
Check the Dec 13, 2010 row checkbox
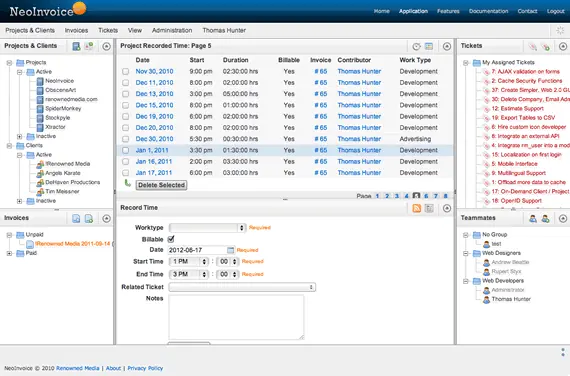pos(125,94)
